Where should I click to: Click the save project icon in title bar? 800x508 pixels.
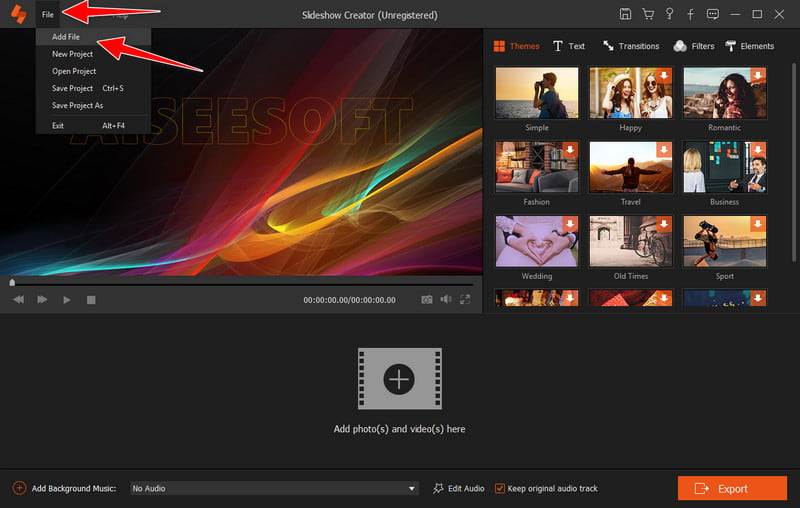tap(625, 14)
